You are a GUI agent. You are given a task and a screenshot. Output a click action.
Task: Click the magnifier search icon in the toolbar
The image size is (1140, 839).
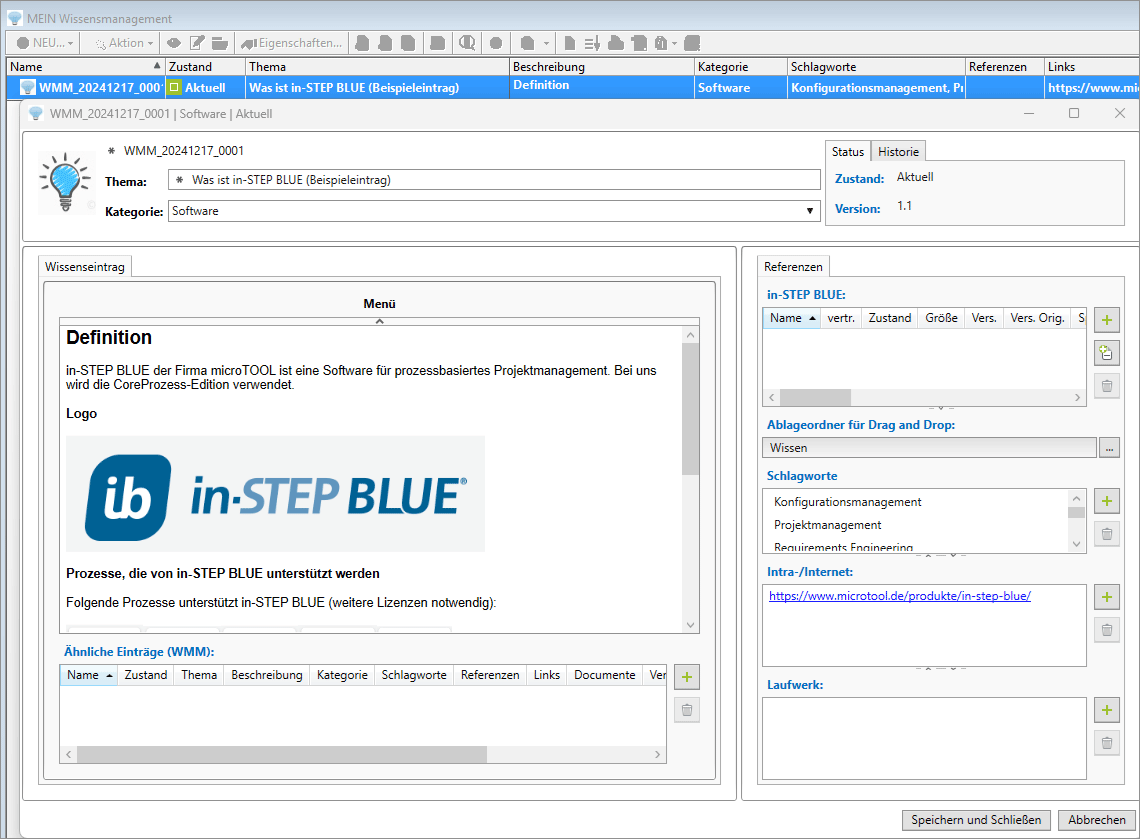pyautogui.click(x=467, y=42)
